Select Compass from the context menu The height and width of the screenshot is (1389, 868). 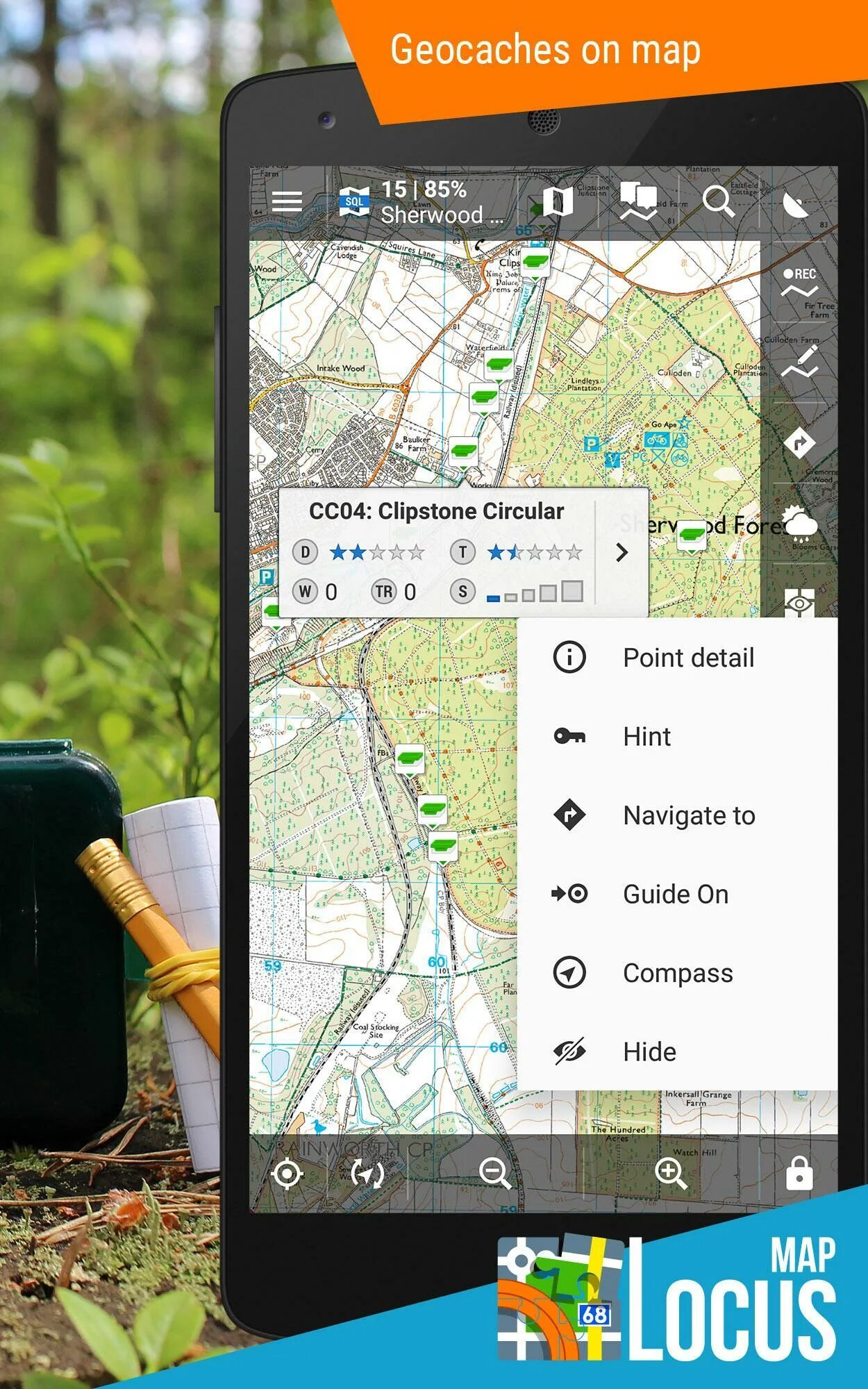click(677, 973)
